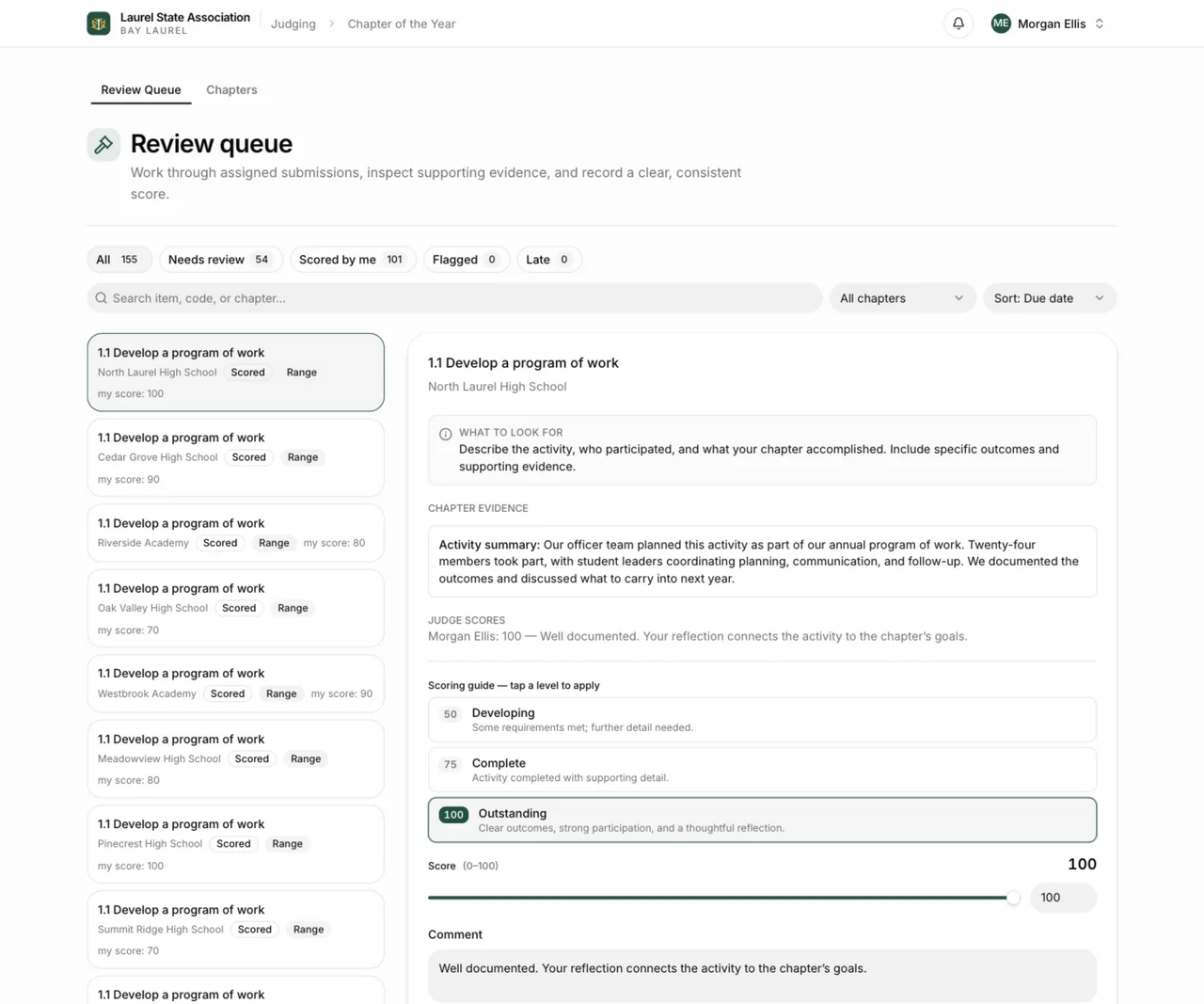Show Late submissions
Viewport: 1204px width, 1004px height.
coord(548,260)
